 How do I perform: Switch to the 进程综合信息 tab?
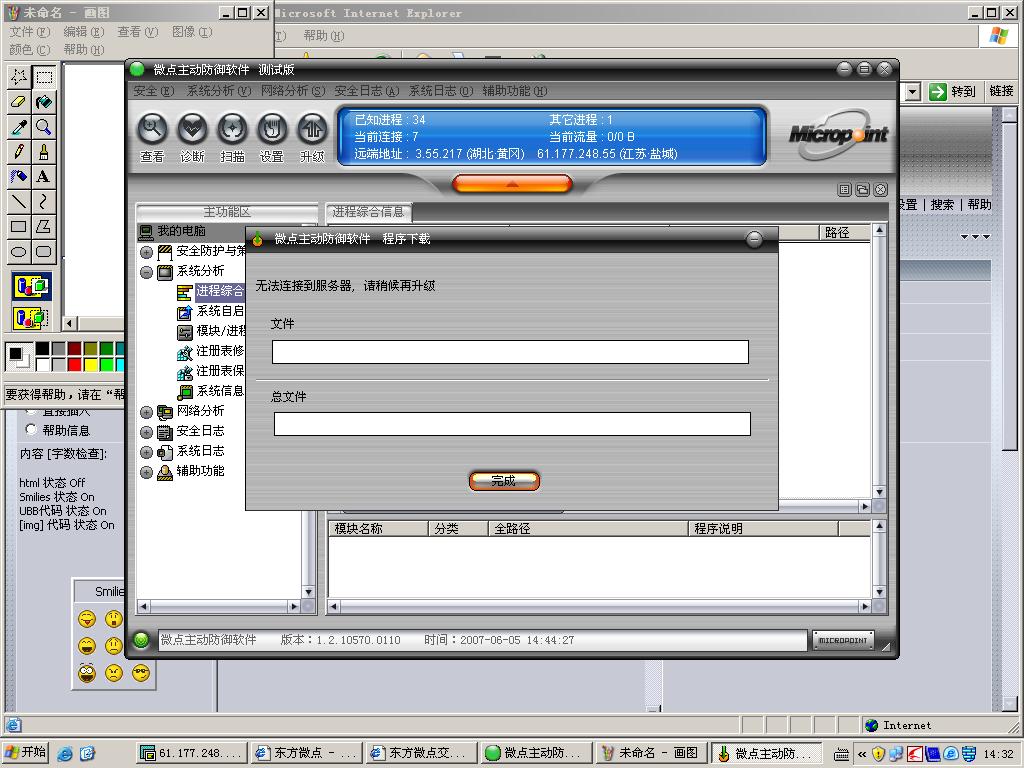pyautogui.click(x=368, y=212)
